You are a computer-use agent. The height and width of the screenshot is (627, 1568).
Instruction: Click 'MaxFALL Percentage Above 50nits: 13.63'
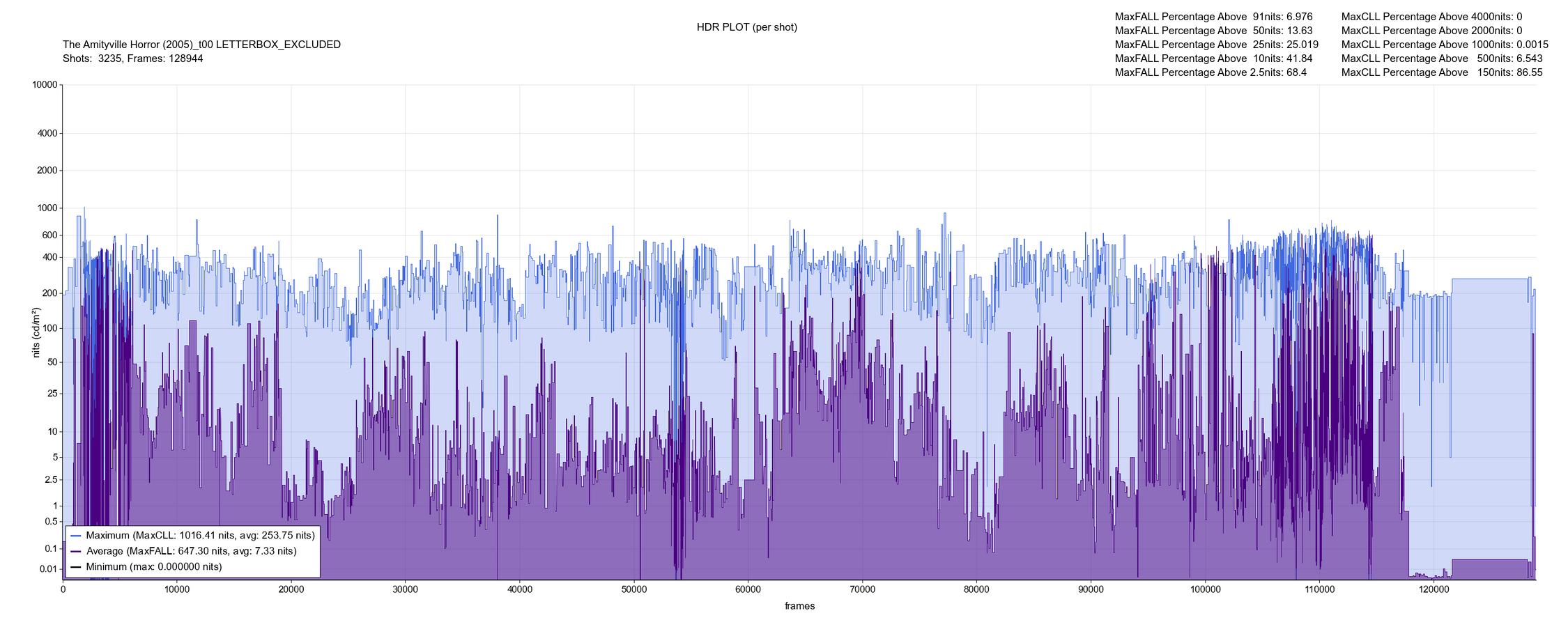tap(1213, 31)
